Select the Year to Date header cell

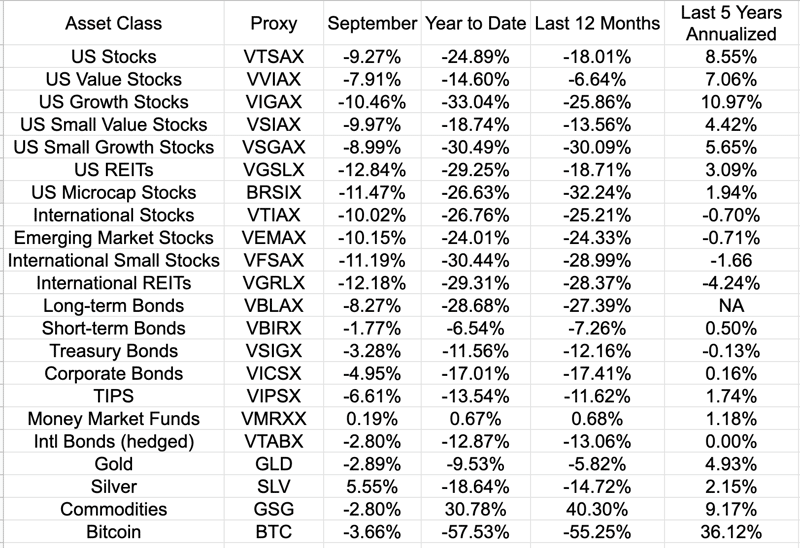475,23
